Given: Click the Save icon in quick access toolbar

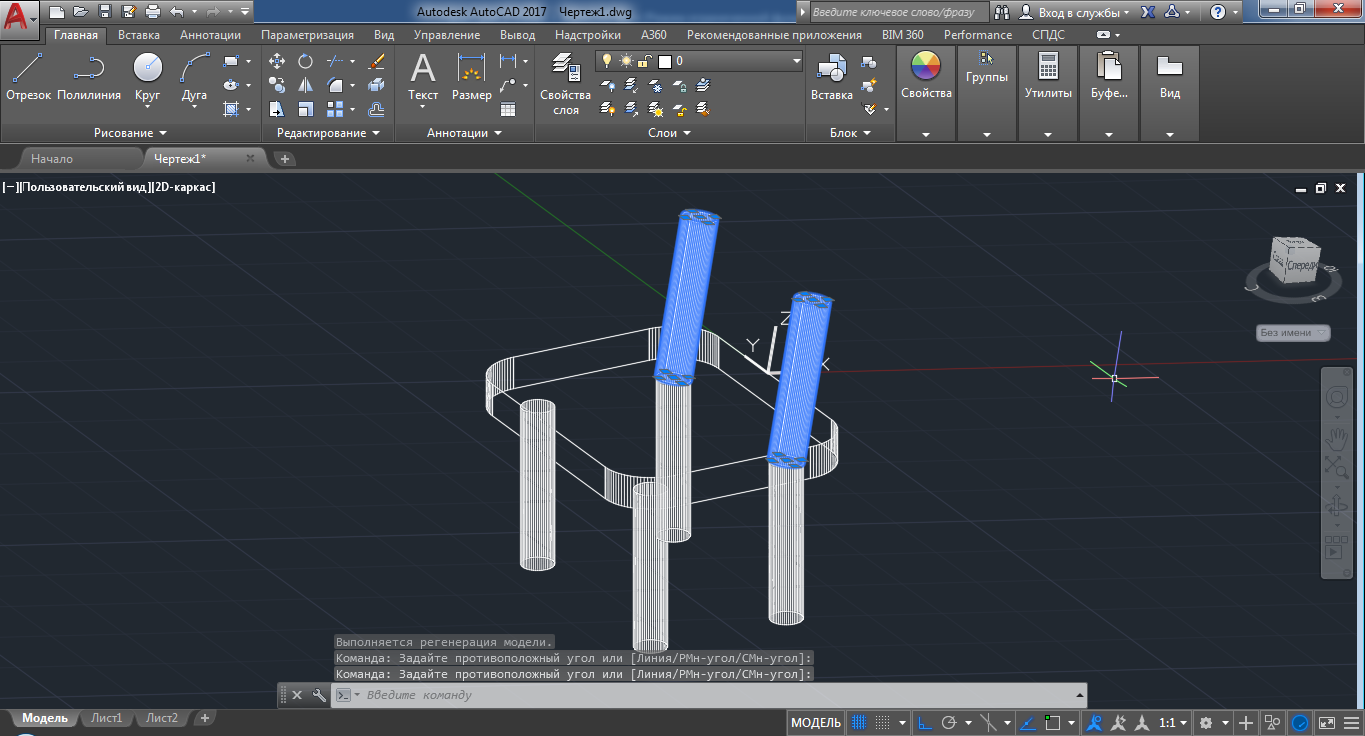Looking at the screenshot, I should (x=104, y=12).
